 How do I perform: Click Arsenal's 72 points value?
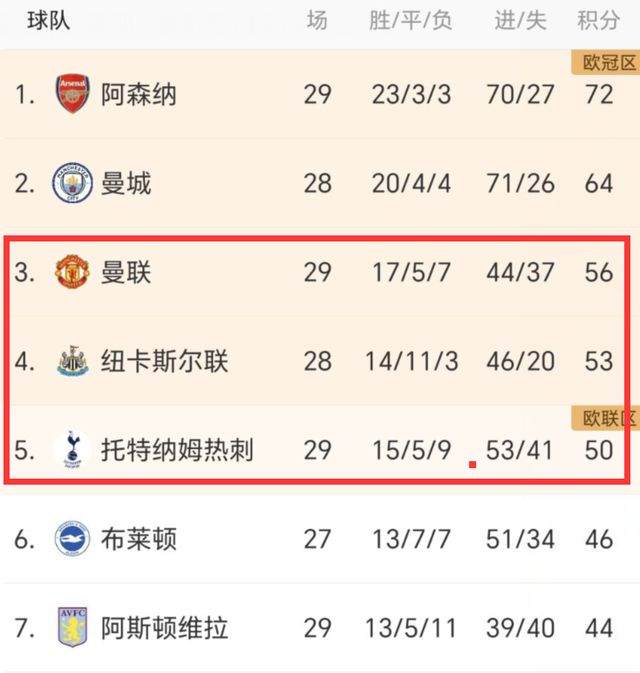pyautogui.click(x=598, y=95)
